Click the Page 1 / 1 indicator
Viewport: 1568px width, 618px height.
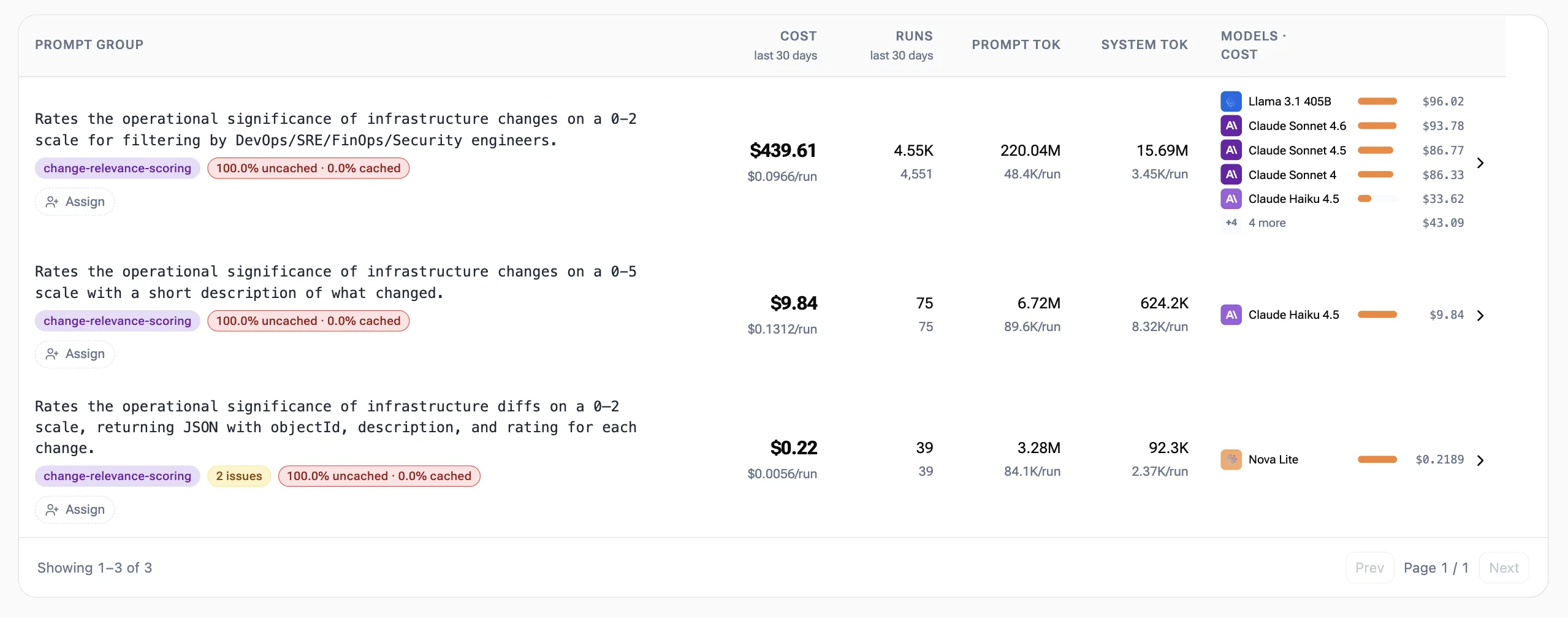1436,568
